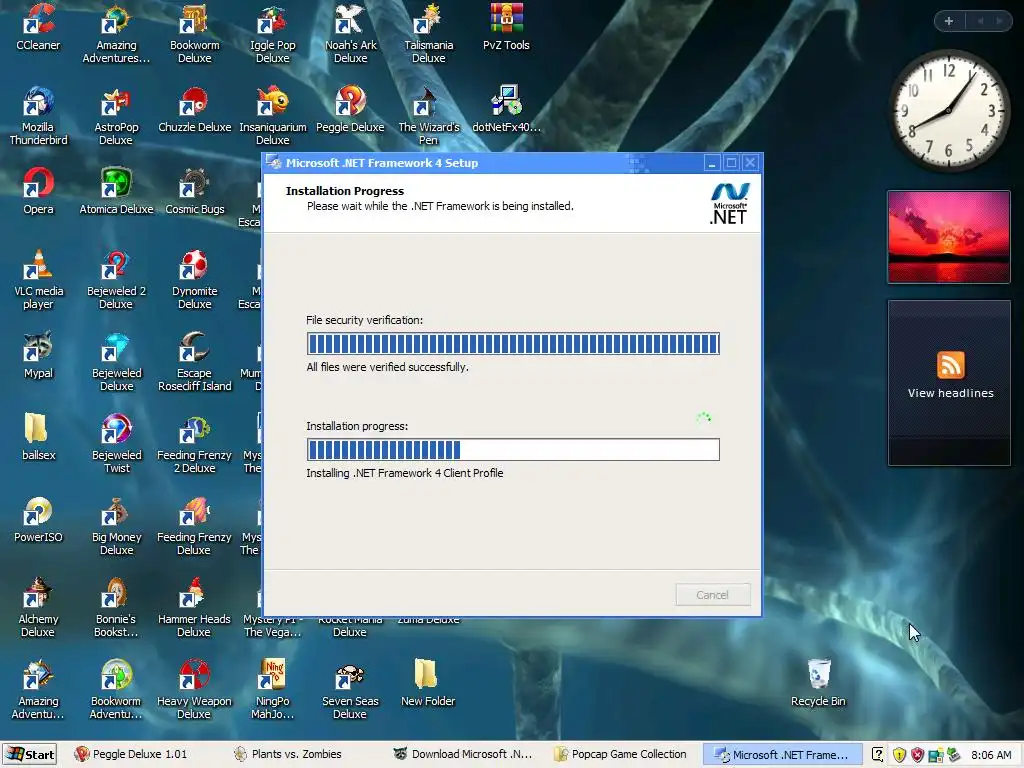Click the yellow shield tray icon
Image resolution: width=1024 pixels, height=768 pixels.
pyautogui.click(x=899, y=755)
